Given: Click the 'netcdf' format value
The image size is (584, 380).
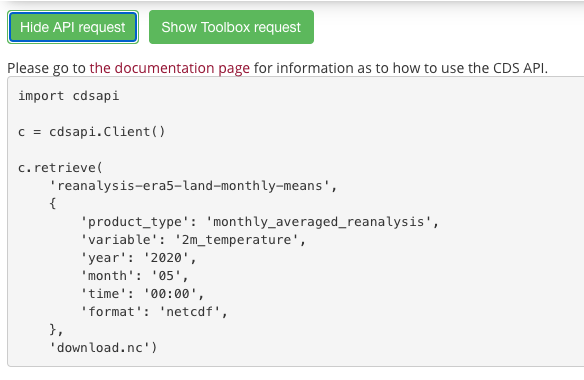Looking at the screenshot, I should 190,311.
